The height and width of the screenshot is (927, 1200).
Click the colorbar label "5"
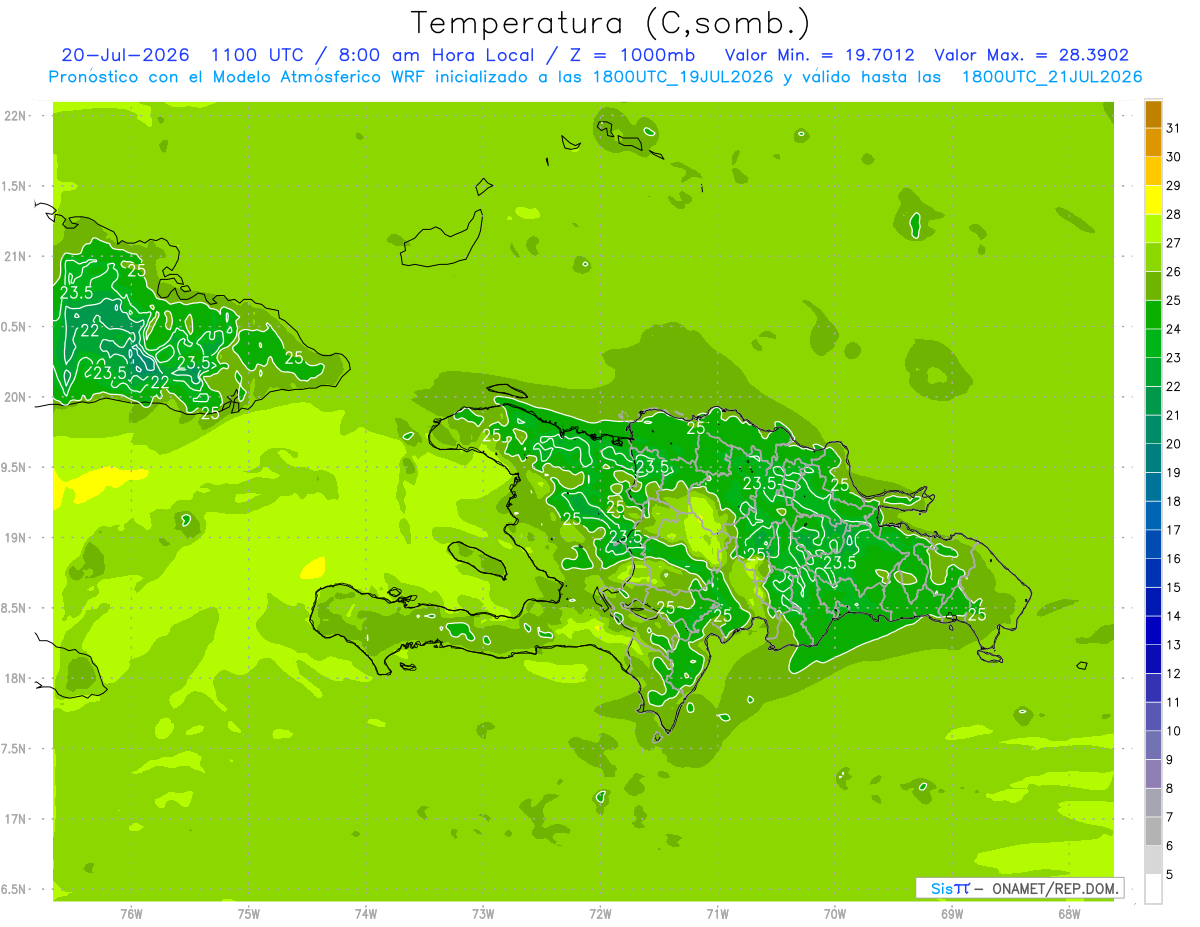pyautogui.click(x=1170, y=874)
